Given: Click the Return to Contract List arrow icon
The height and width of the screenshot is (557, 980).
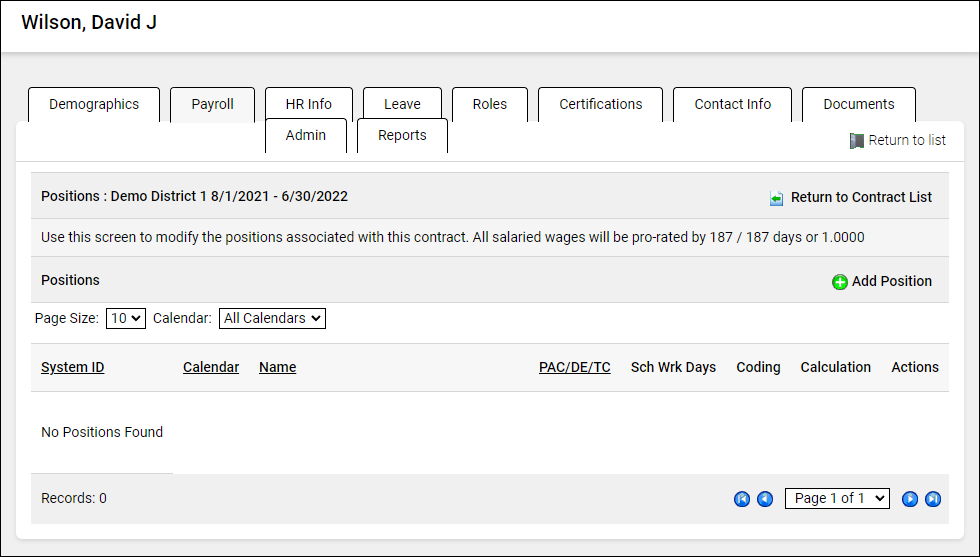Looking at the screenshot, I should coord(777,198).
